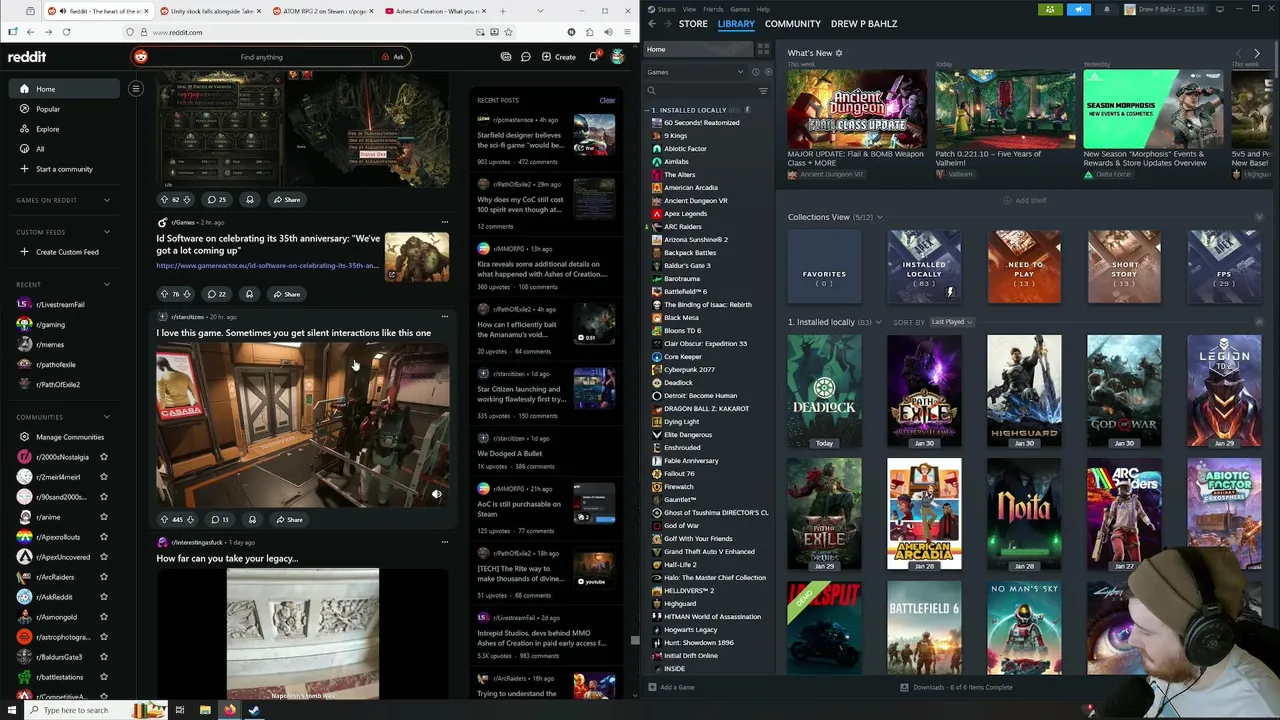Collapse Reddit sidebar with hamburger button
The height and width of the screenshot is (720, 1280).
136,89
